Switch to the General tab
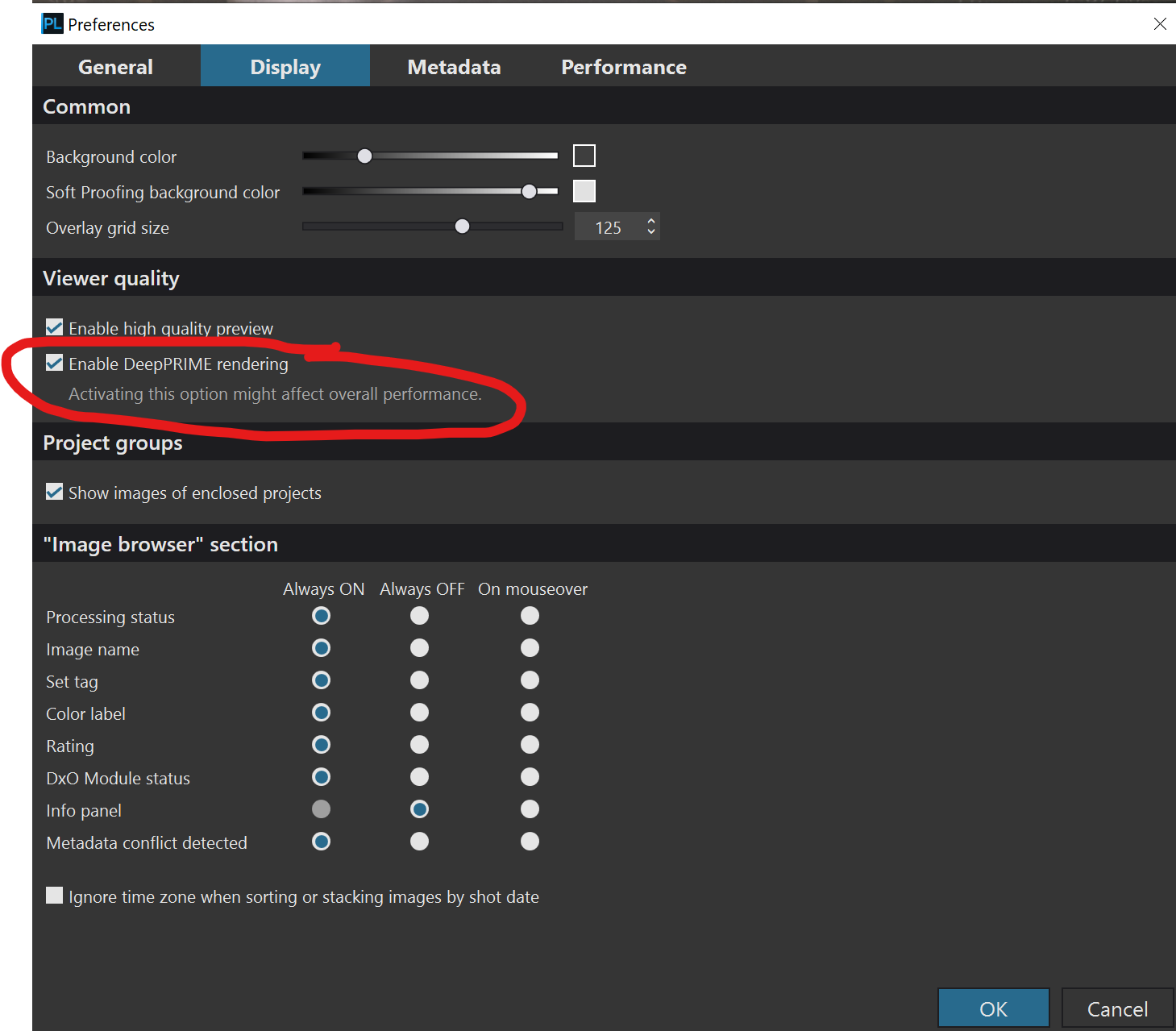 click(115, 67)
